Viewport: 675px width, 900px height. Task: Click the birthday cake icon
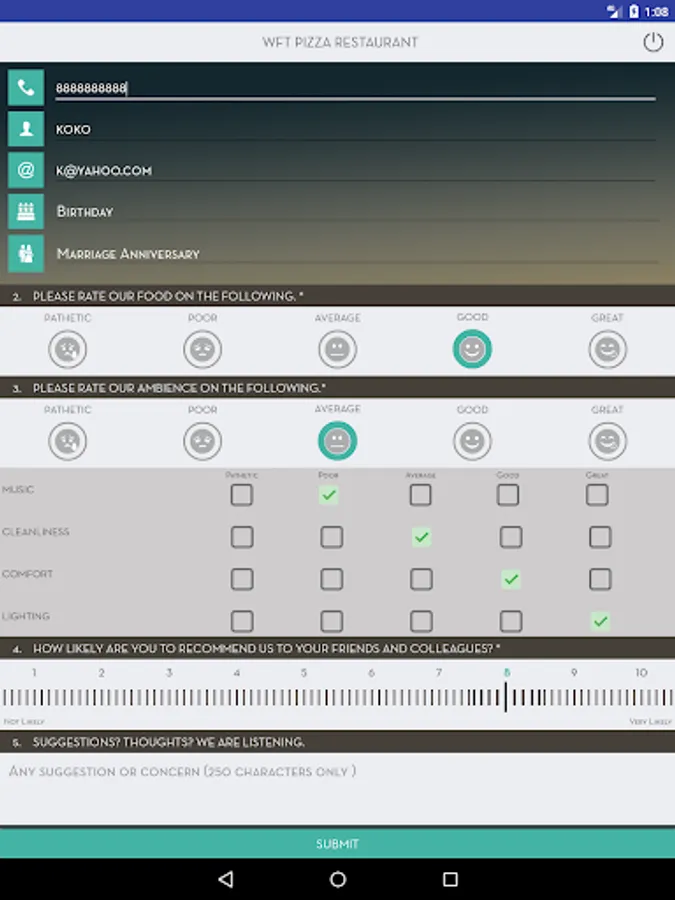pos(26,211)
